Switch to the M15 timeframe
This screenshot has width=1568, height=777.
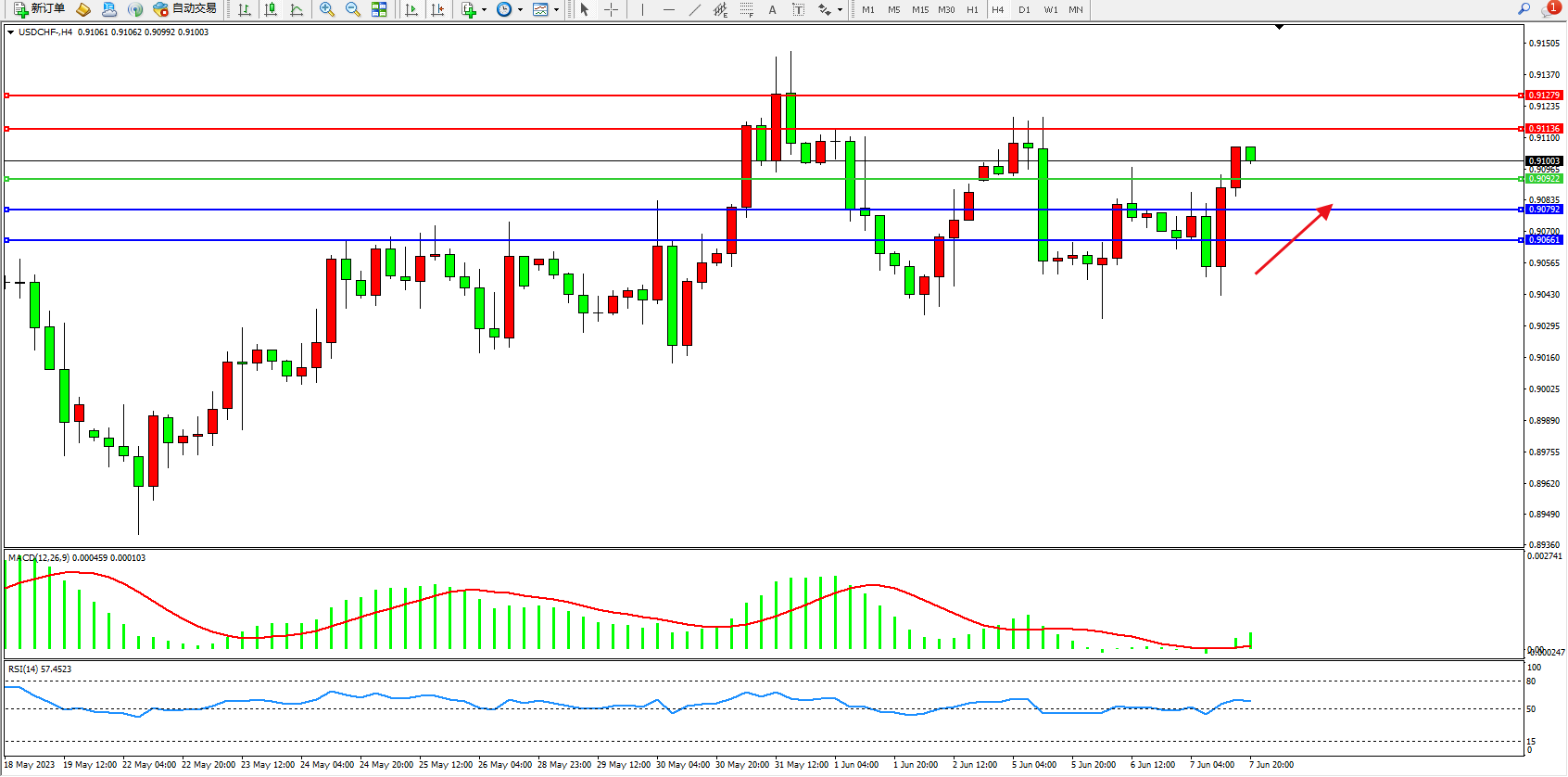919,9
